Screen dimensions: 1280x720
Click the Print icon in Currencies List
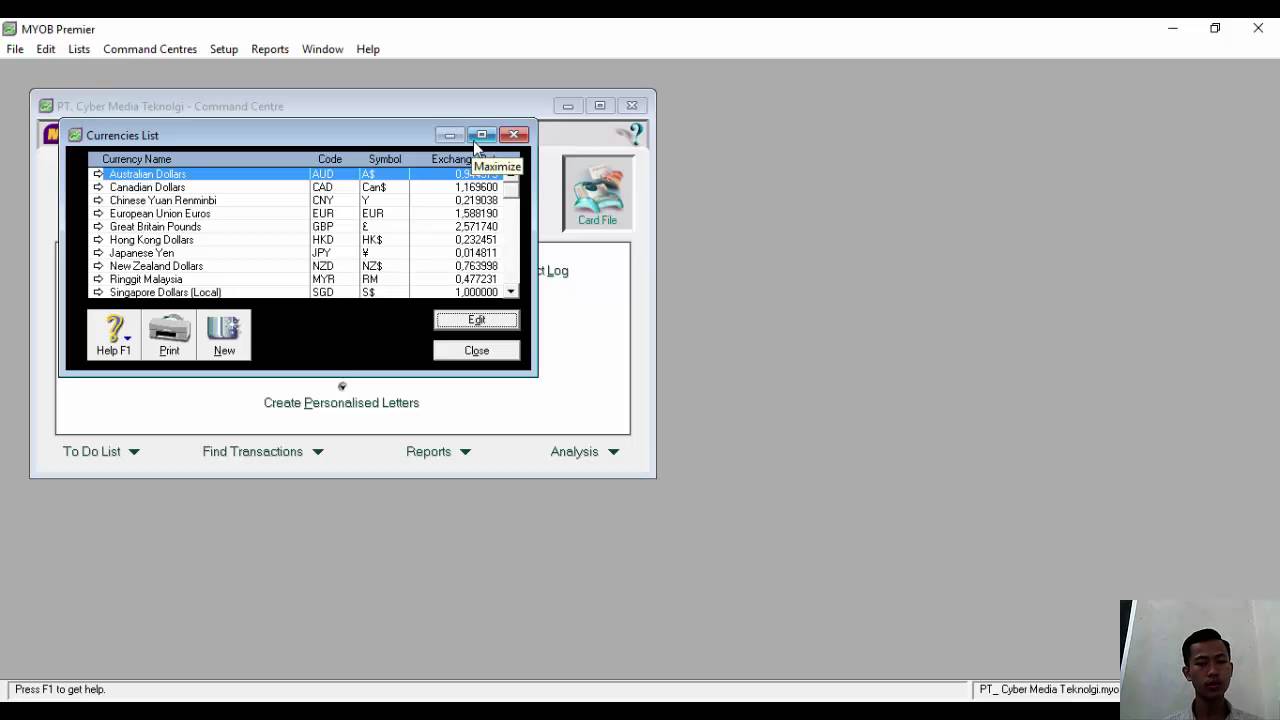tap(169, 335)
